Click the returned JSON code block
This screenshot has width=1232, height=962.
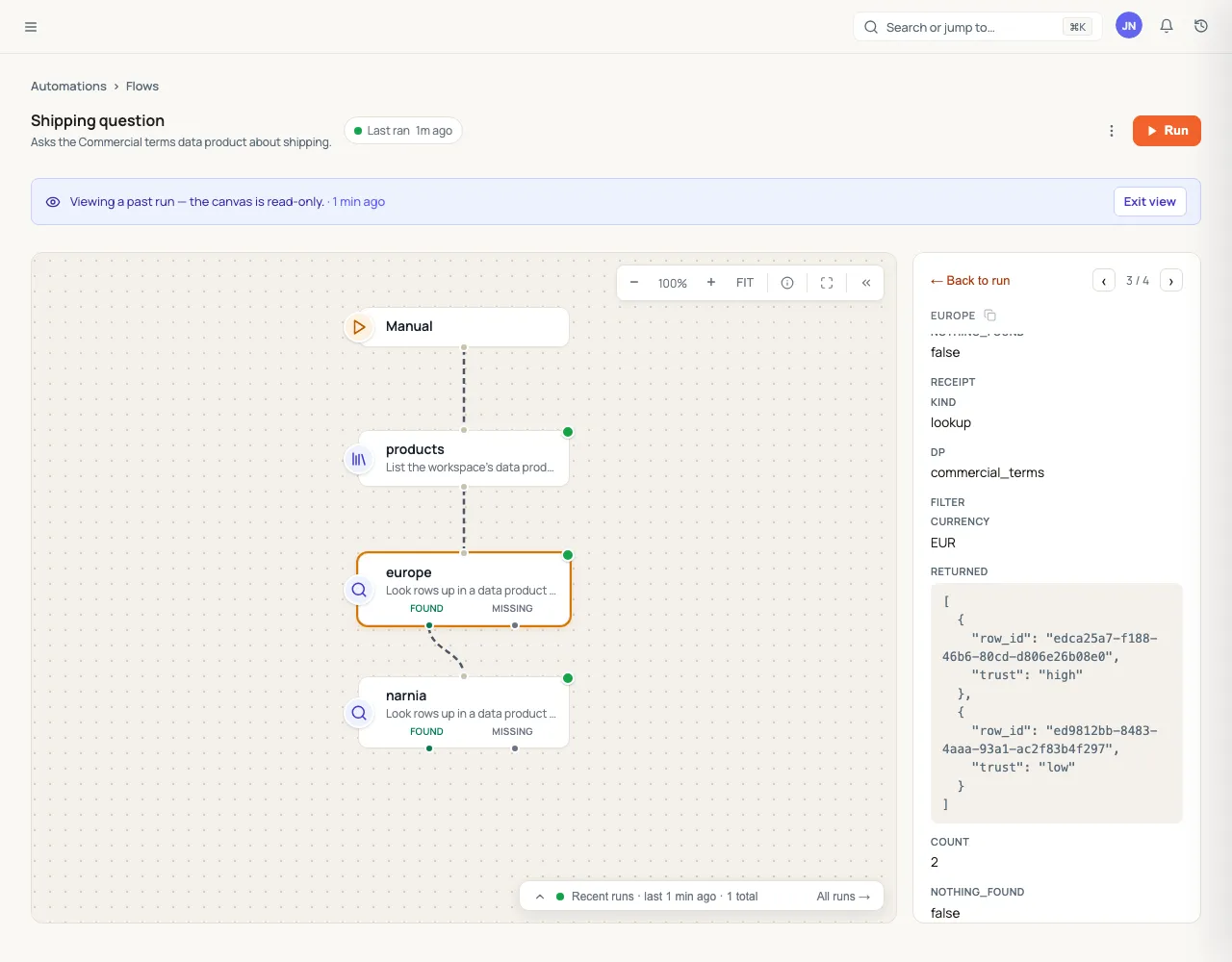(x=1057, y=703)
